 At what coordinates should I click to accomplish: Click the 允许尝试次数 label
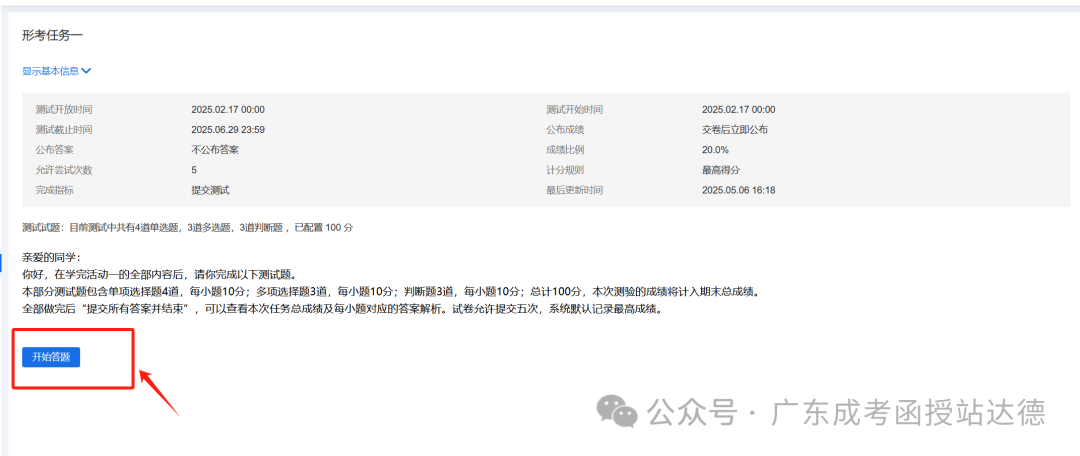(x=64, y=170)
